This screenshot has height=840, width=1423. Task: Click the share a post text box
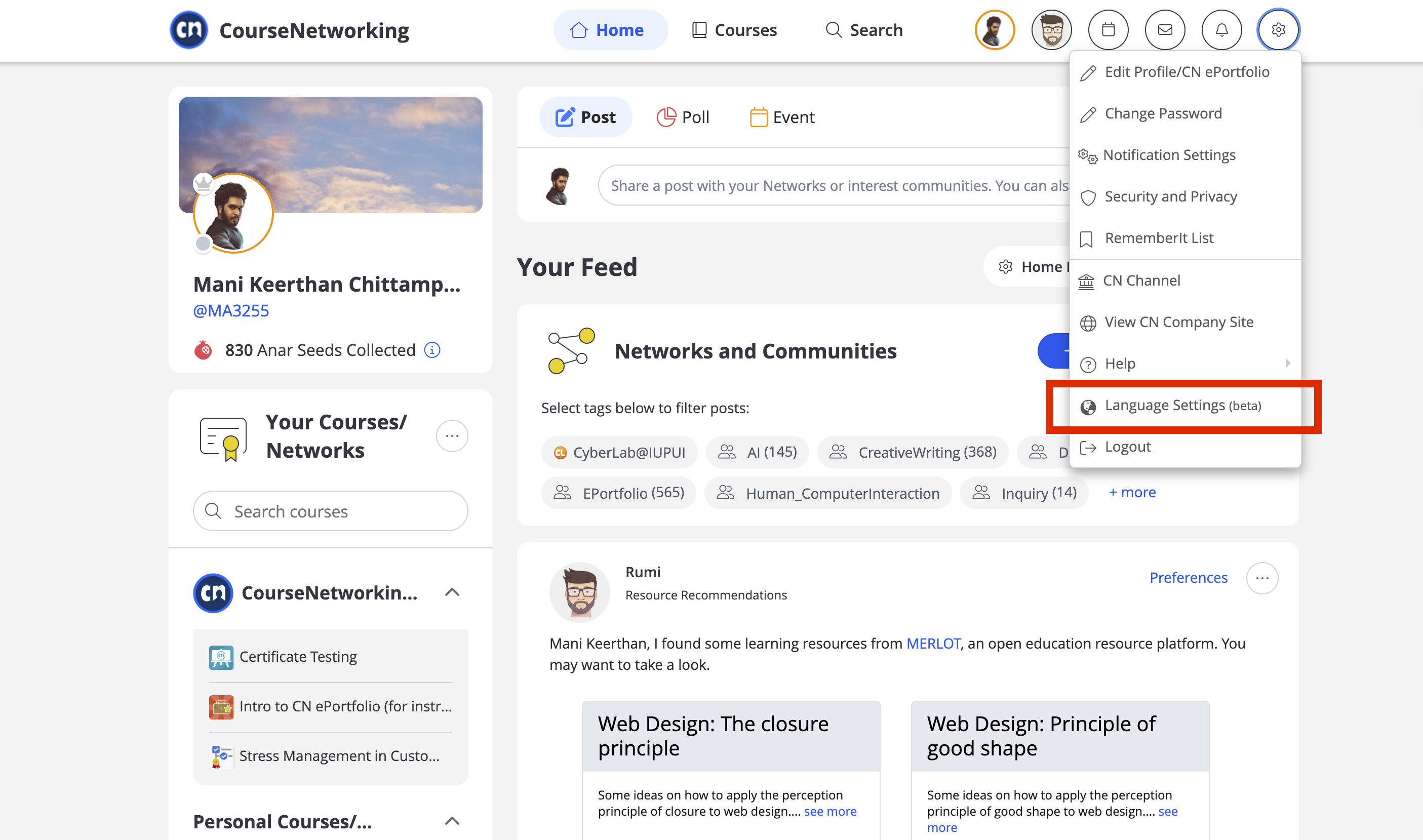(x=834, y=186)
